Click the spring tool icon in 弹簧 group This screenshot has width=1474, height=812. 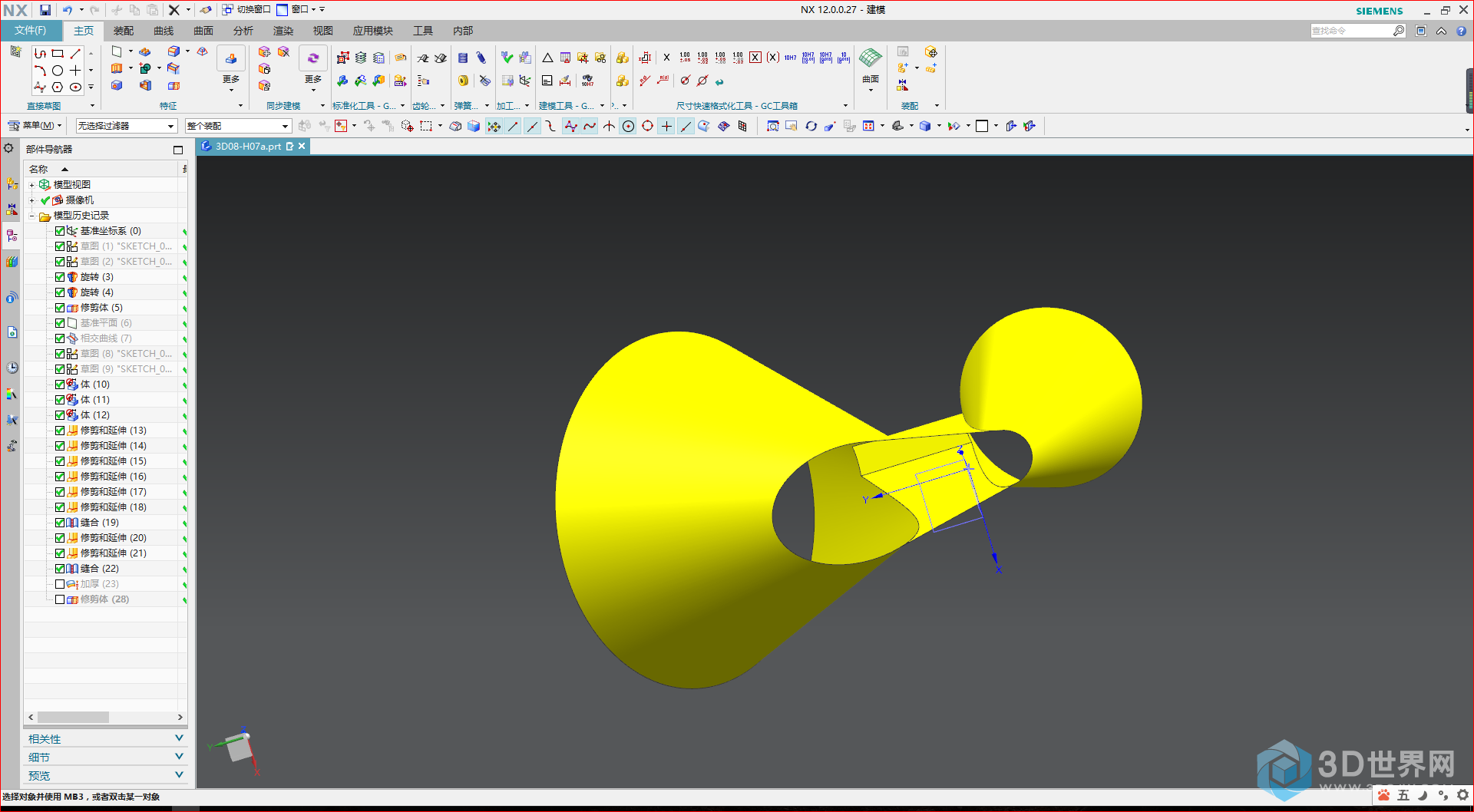tap(463, 58)
